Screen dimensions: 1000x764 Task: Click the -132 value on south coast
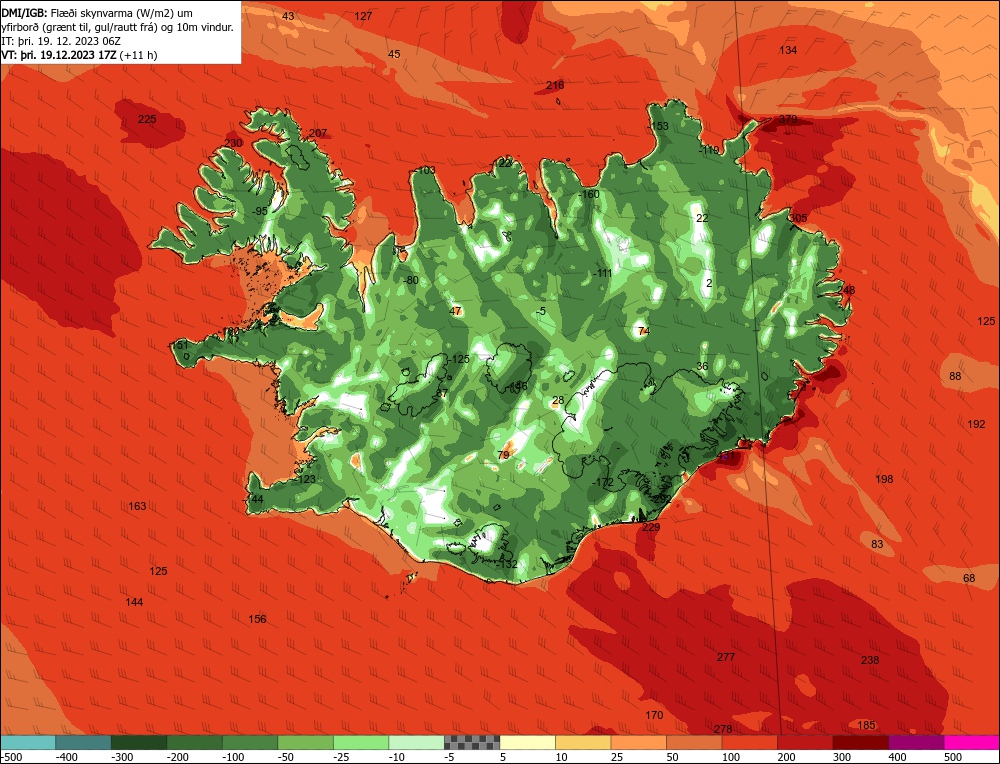tap(506, 564)
